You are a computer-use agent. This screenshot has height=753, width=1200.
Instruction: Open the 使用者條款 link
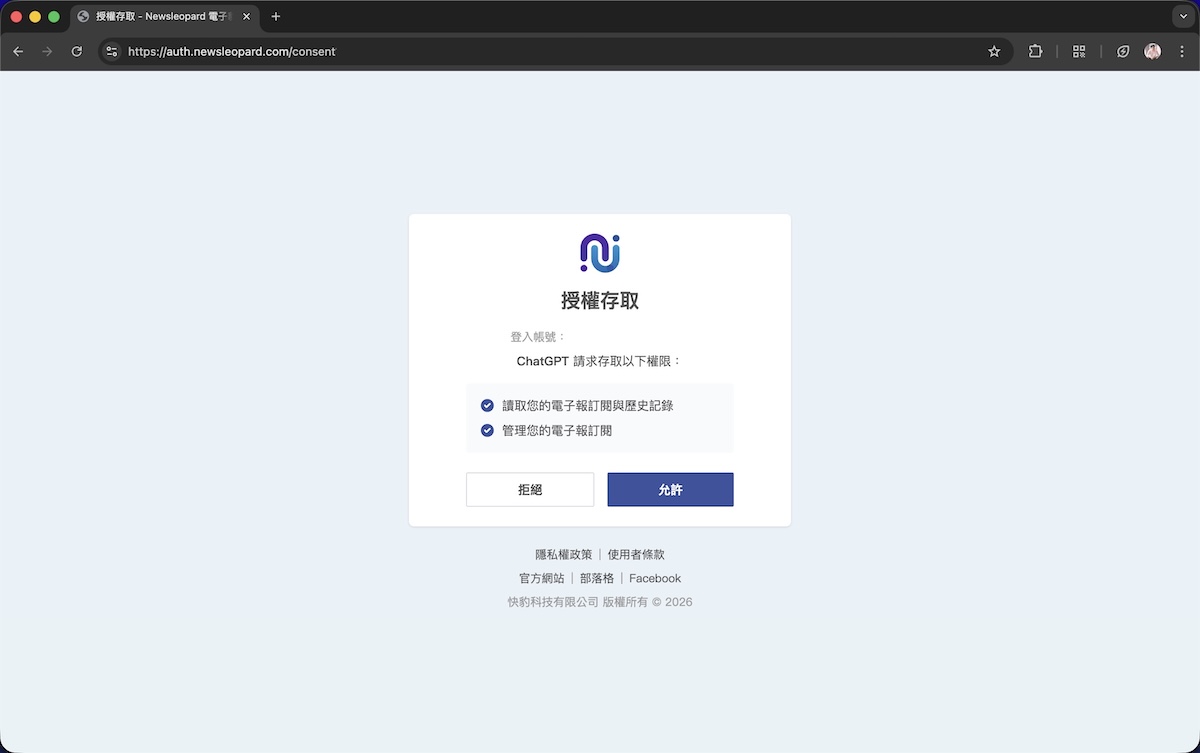[x=636, y=554]
